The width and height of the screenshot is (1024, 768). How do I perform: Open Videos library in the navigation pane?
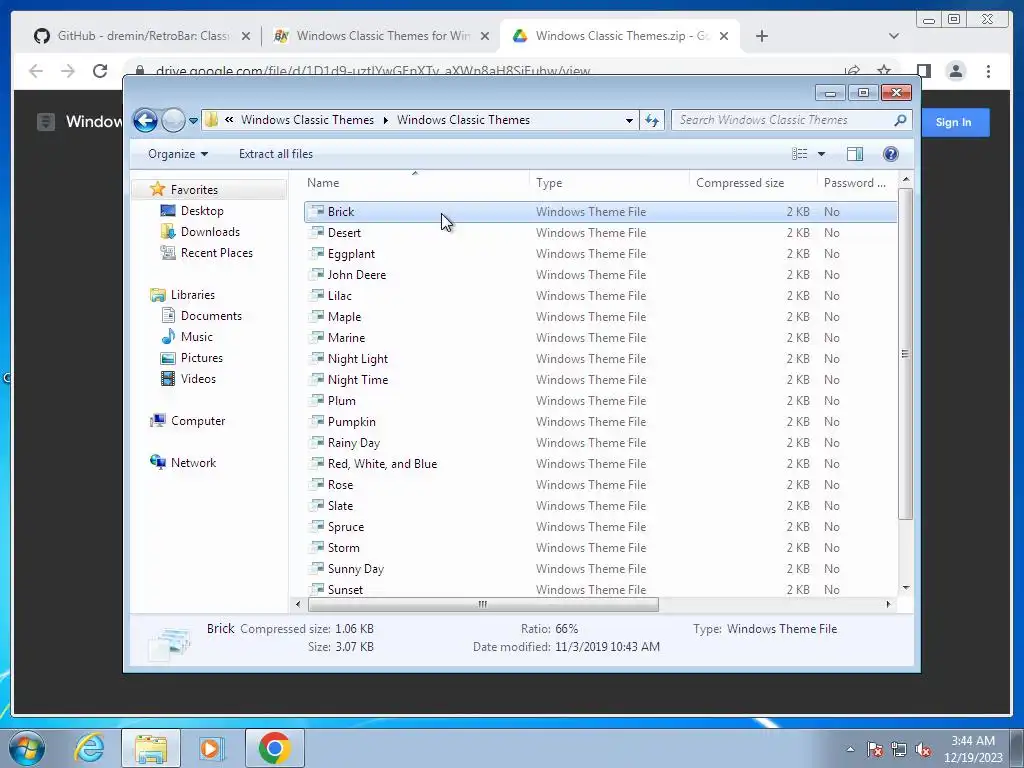click(x=198, y=379)
